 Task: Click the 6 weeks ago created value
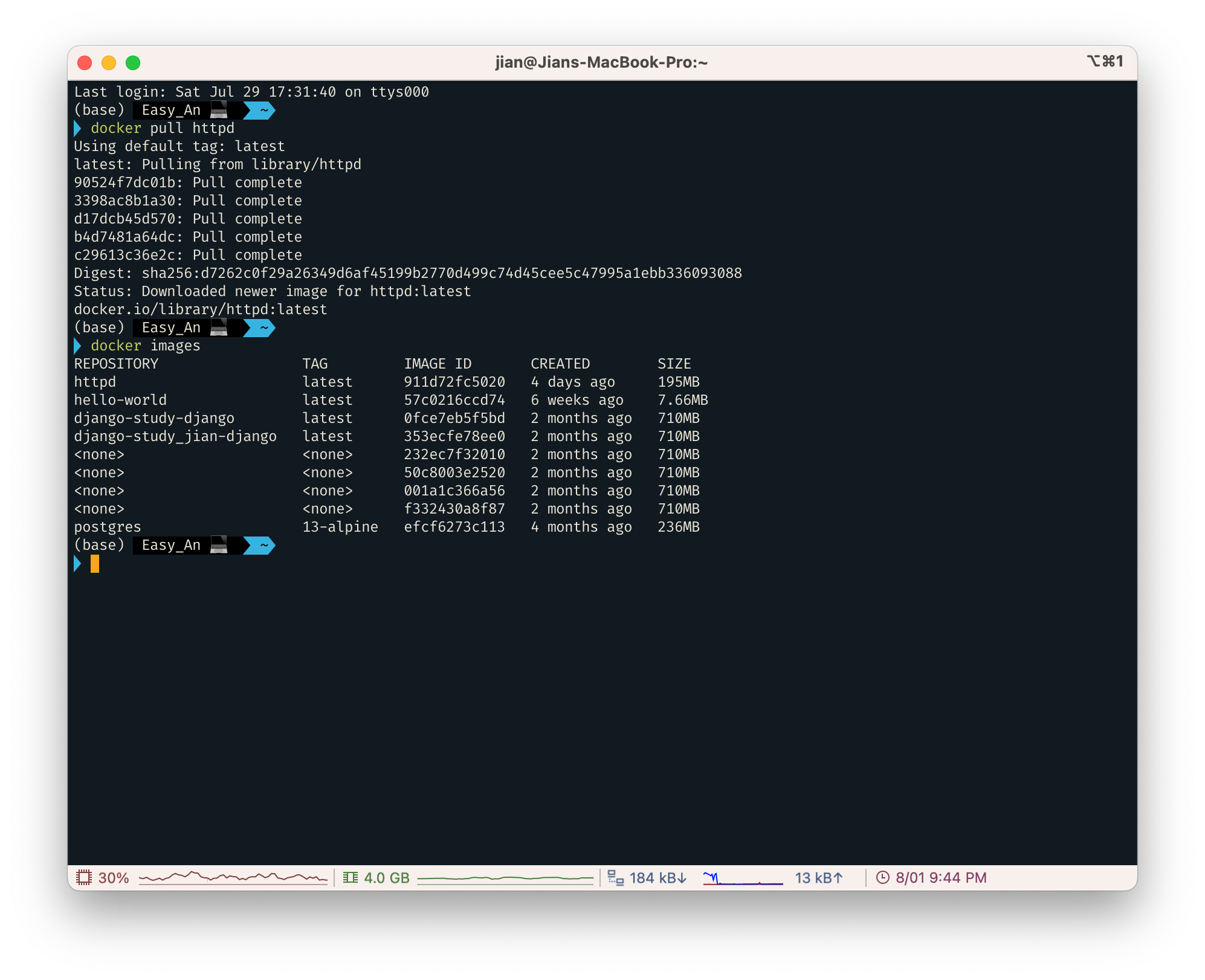(x=577, y=400)
